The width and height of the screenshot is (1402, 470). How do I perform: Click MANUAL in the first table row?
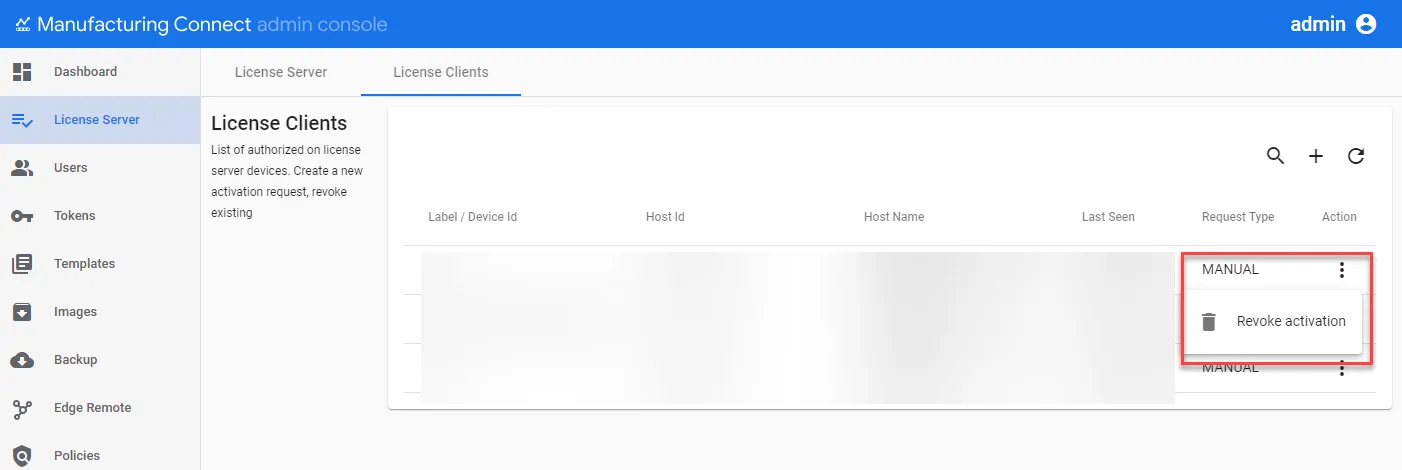click(x=1230, y=269)
